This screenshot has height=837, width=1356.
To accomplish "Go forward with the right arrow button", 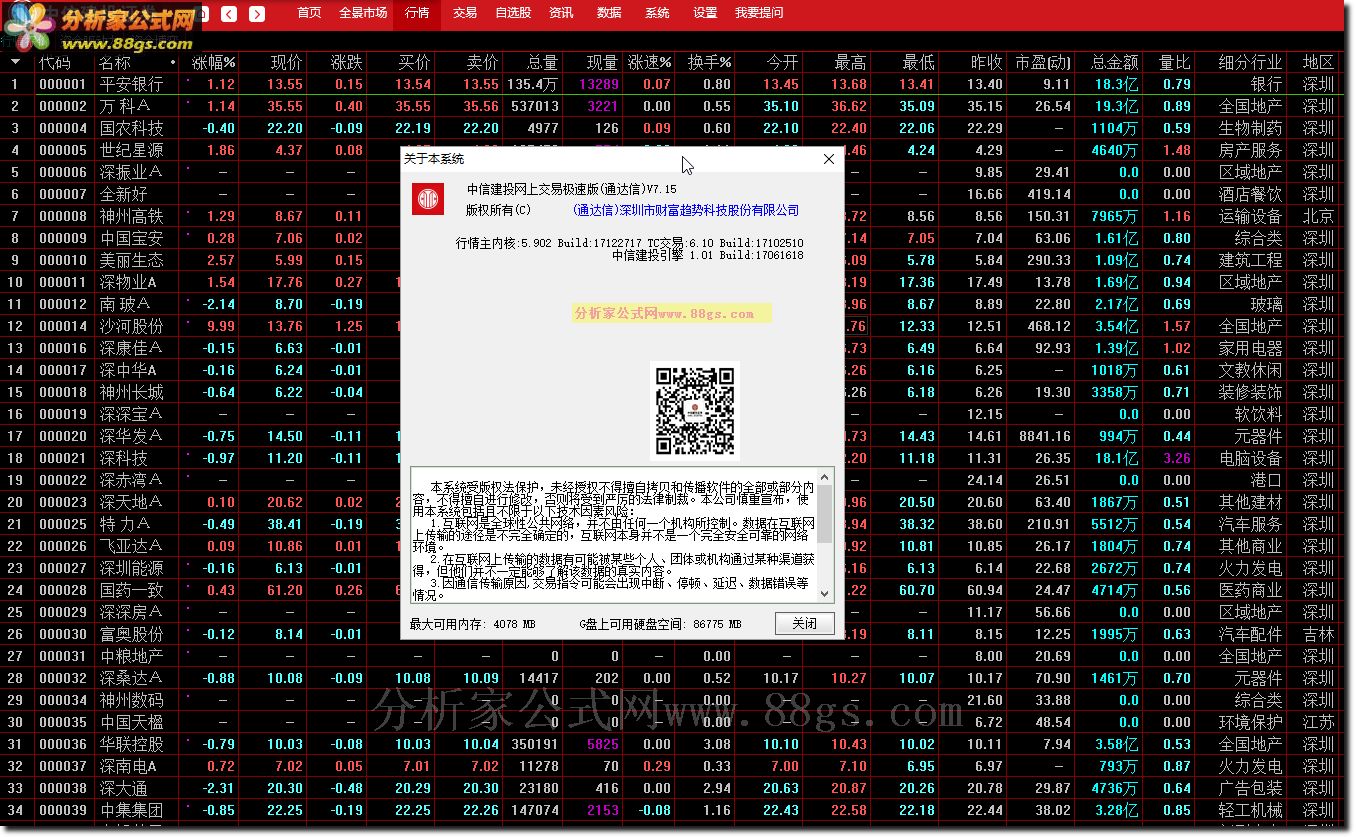I will tap(257, 14).
